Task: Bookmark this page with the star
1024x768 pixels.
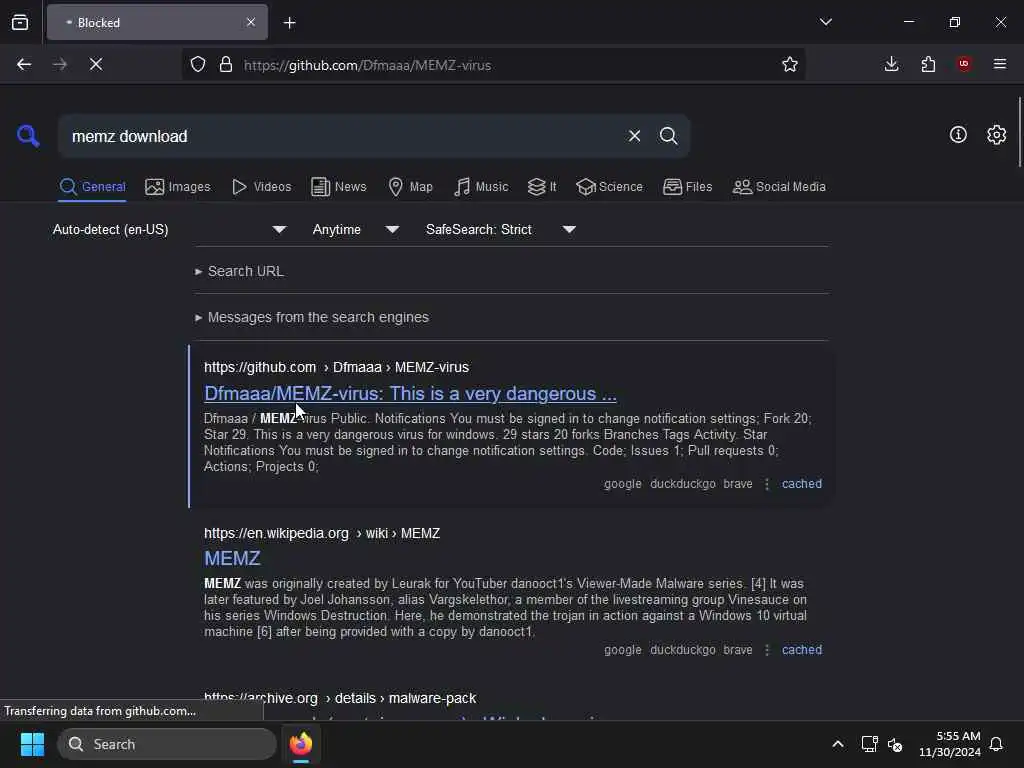Action: pyautogui.click(x=790, y=64)
